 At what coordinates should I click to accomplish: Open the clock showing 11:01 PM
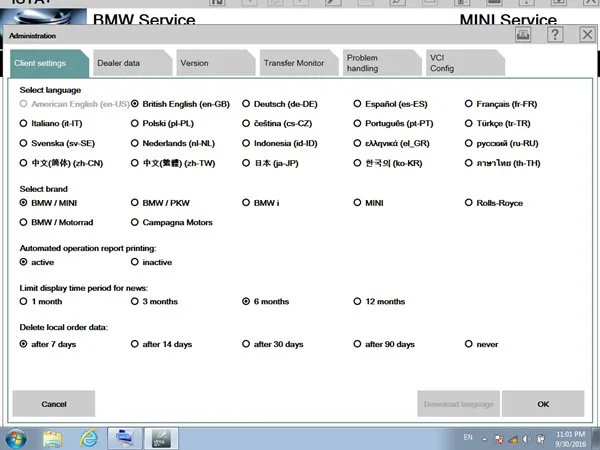pos(570,439)
